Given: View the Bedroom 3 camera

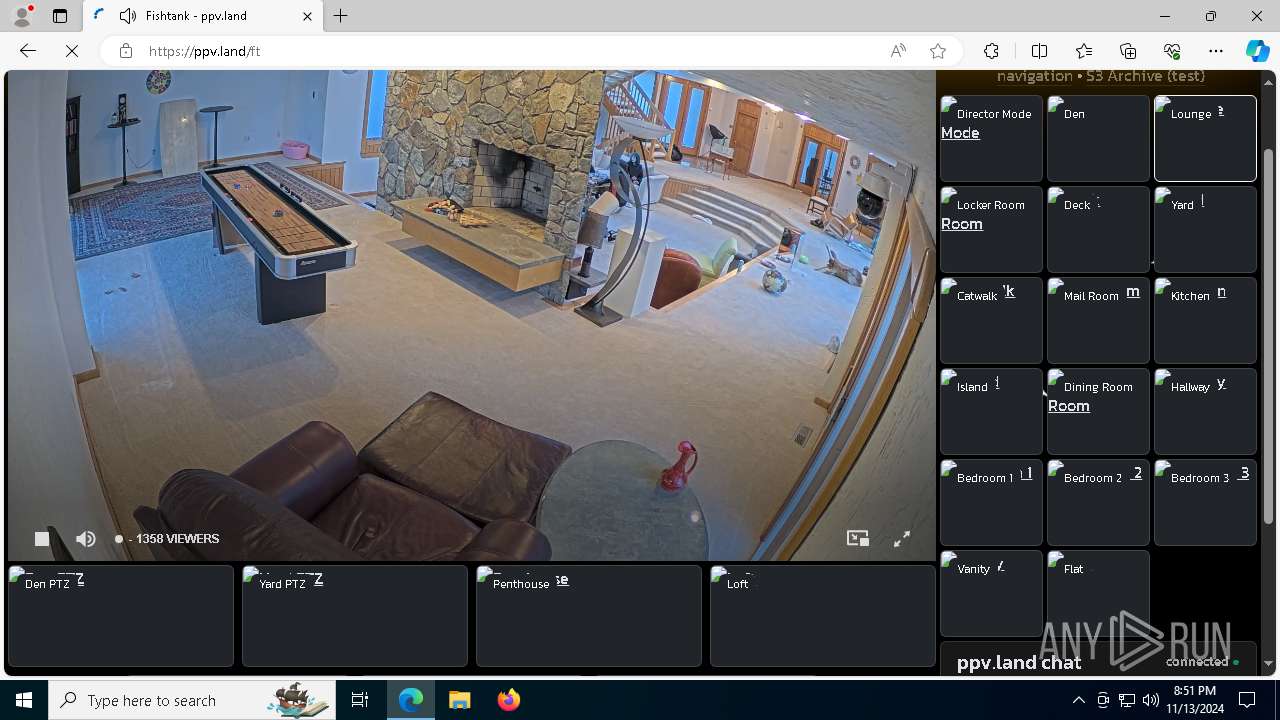Looking at the screenshot, I should tap(1205, 503).
